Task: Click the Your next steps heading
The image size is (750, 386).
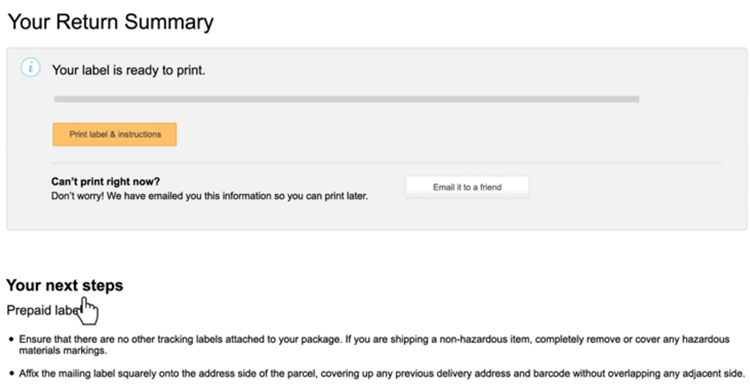Action: coord(65,285)
